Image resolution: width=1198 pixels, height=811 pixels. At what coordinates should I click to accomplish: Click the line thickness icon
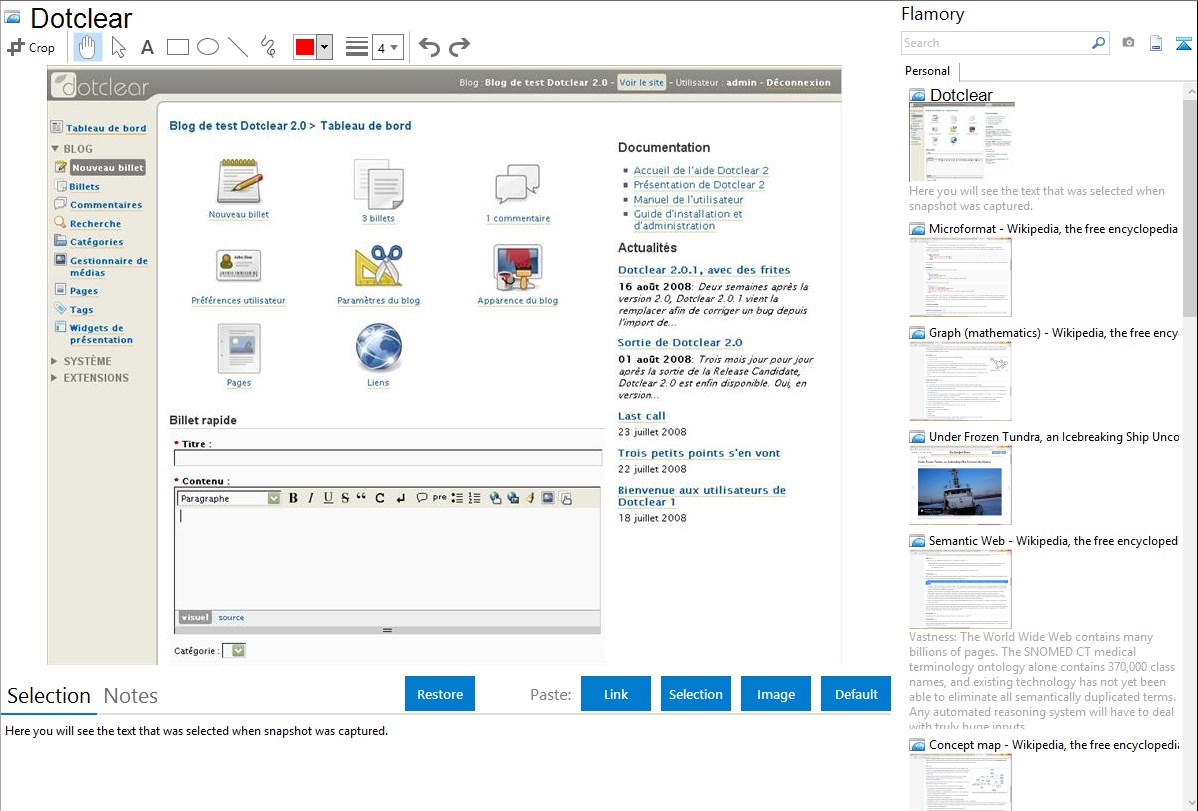point(356,47)
